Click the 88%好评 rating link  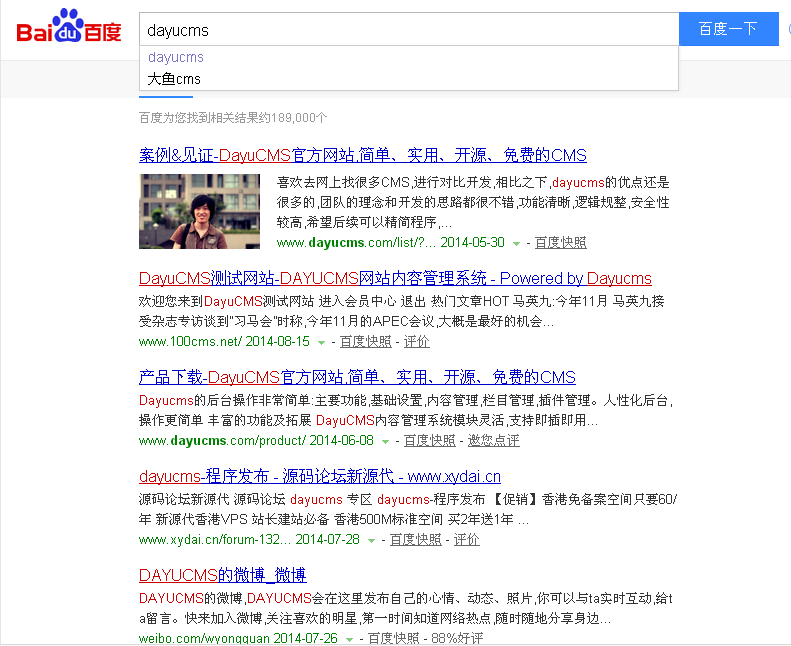pyautogui.click(x=457, y=638)
